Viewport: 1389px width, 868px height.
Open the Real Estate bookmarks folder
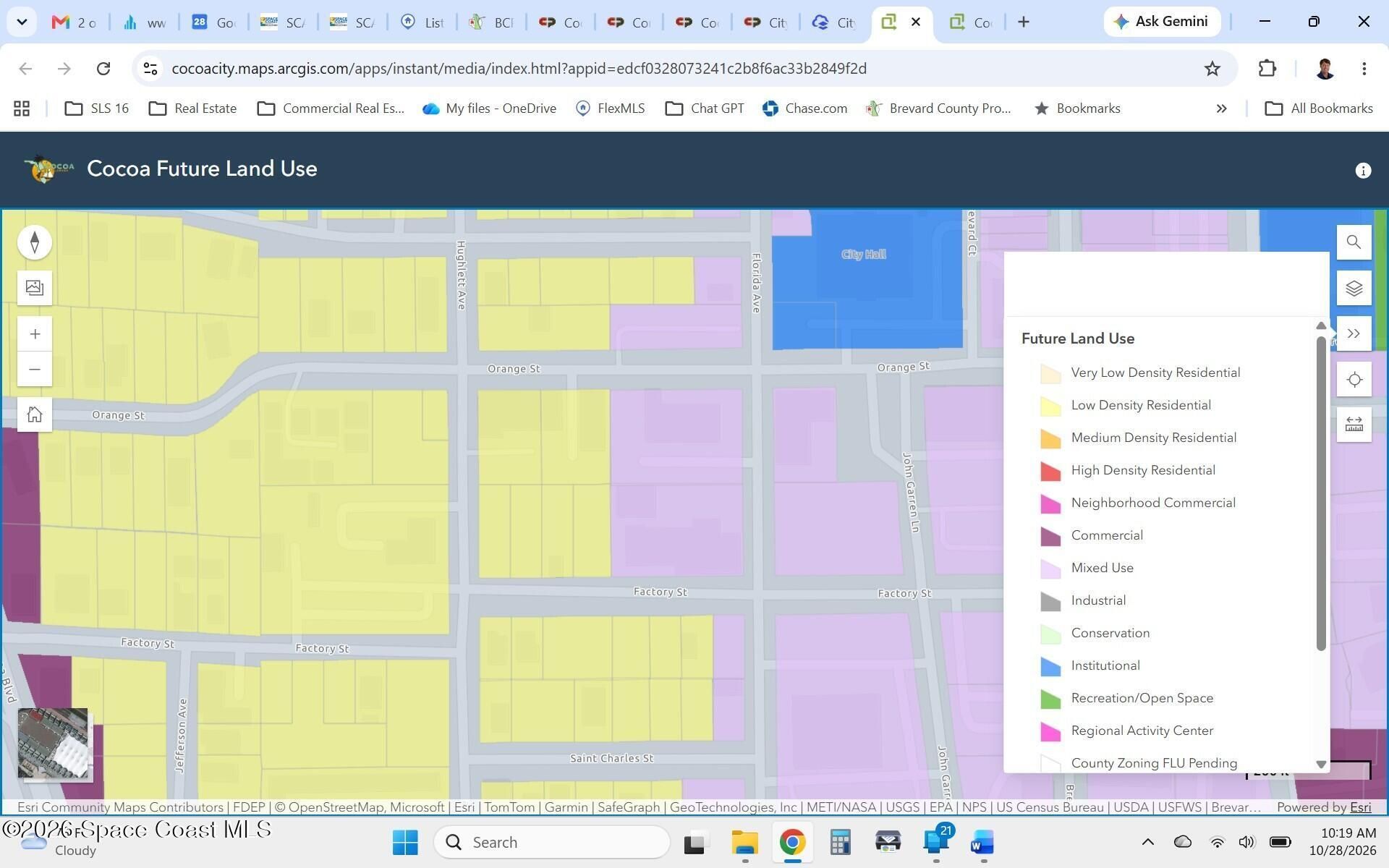(193, 109)
